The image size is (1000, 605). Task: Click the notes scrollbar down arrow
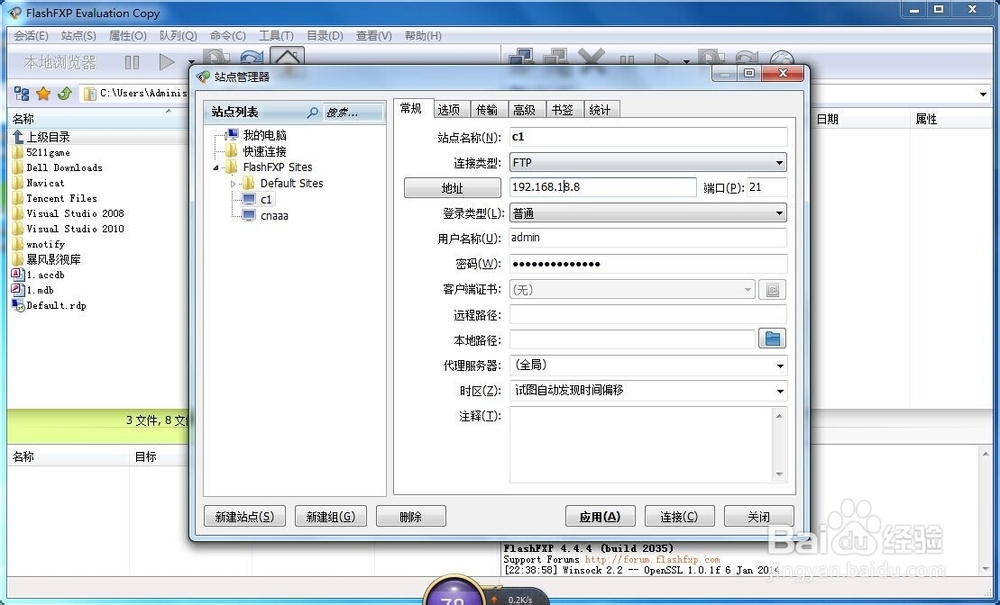tap(779, 474)
